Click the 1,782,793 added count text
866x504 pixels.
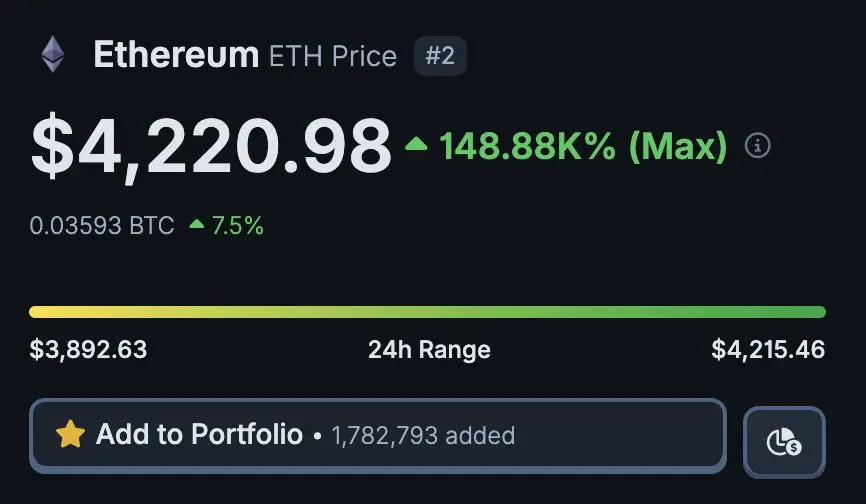tap(423, 436)
